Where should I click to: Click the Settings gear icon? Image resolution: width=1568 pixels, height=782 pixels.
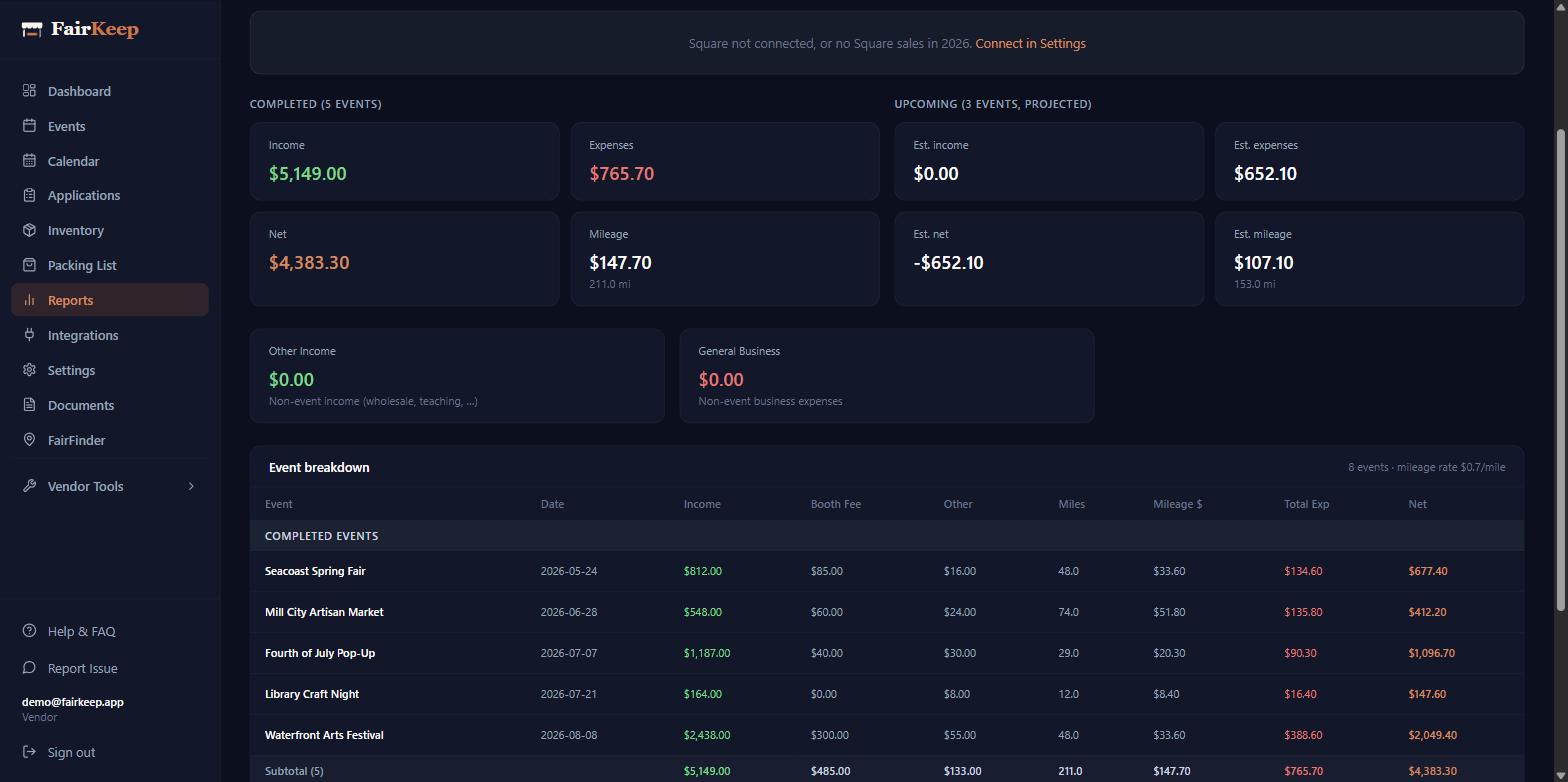coord(30,370)
